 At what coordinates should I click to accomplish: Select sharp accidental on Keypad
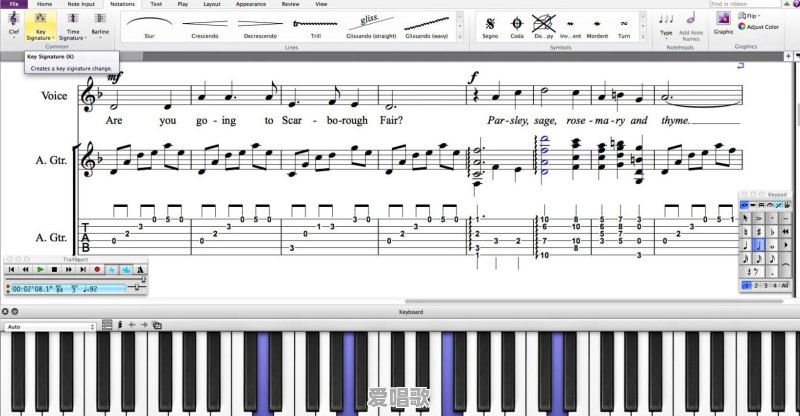[x=759, y=232]
